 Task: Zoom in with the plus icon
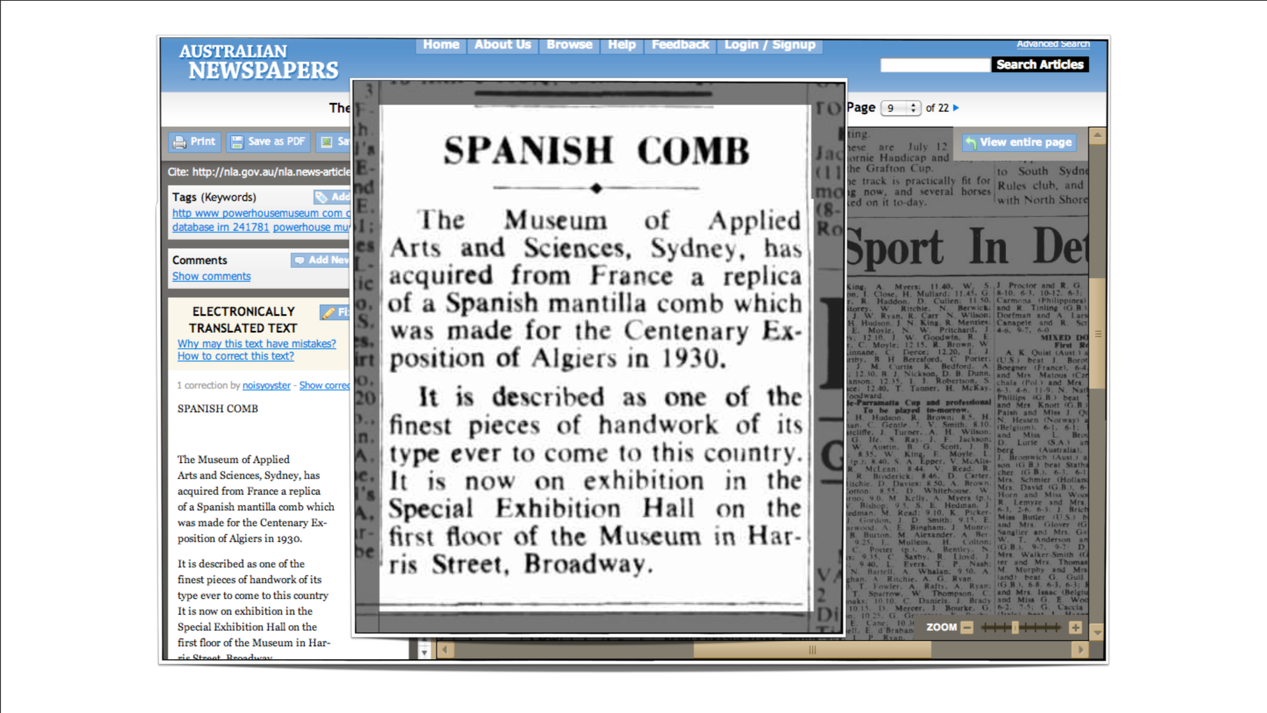tap(1075, 628)
